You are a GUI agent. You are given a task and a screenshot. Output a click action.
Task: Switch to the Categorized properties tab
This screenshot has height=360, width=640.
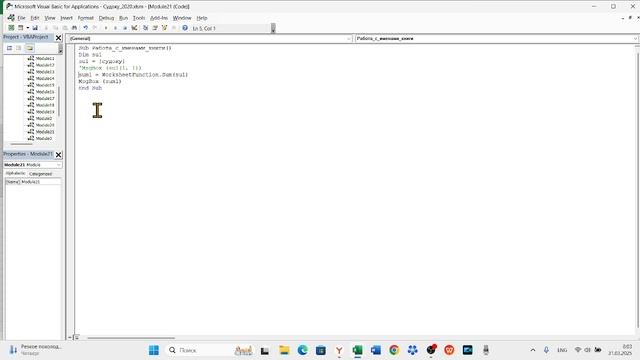click(x=40, y=173)
